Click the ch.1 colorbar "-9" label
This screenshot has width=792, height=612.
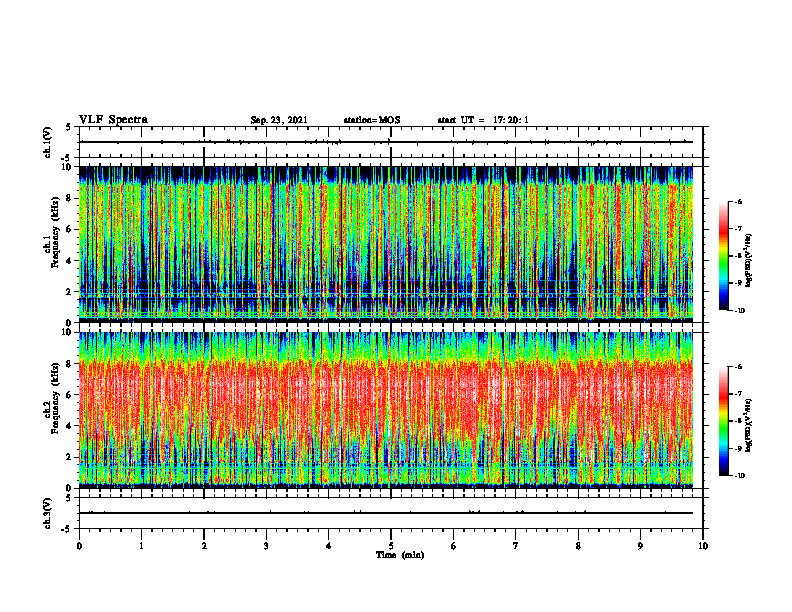click(739, 283)
